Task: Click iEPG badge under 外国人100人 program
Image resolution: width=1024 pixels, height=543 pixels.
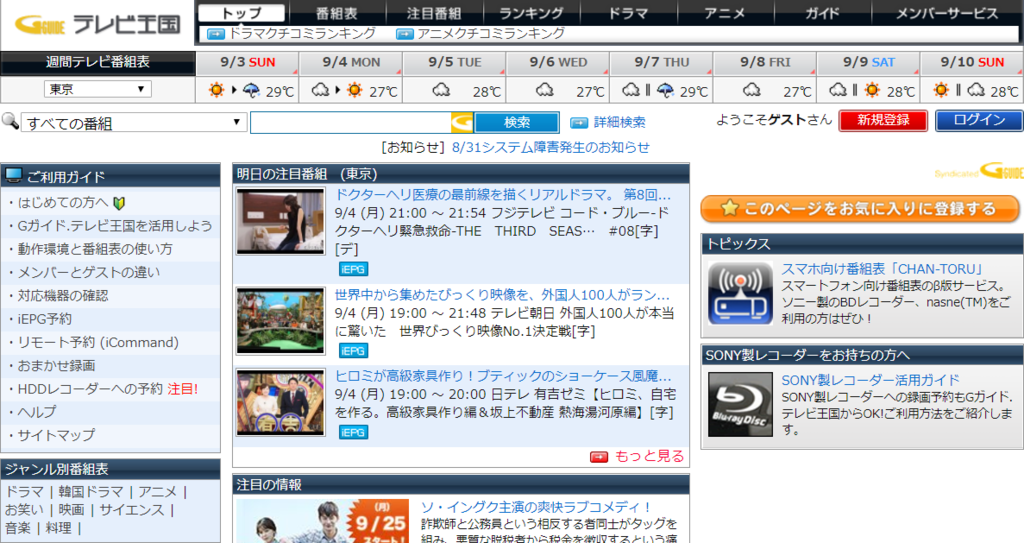Action: pyautogui.click(x=353, y=351)
